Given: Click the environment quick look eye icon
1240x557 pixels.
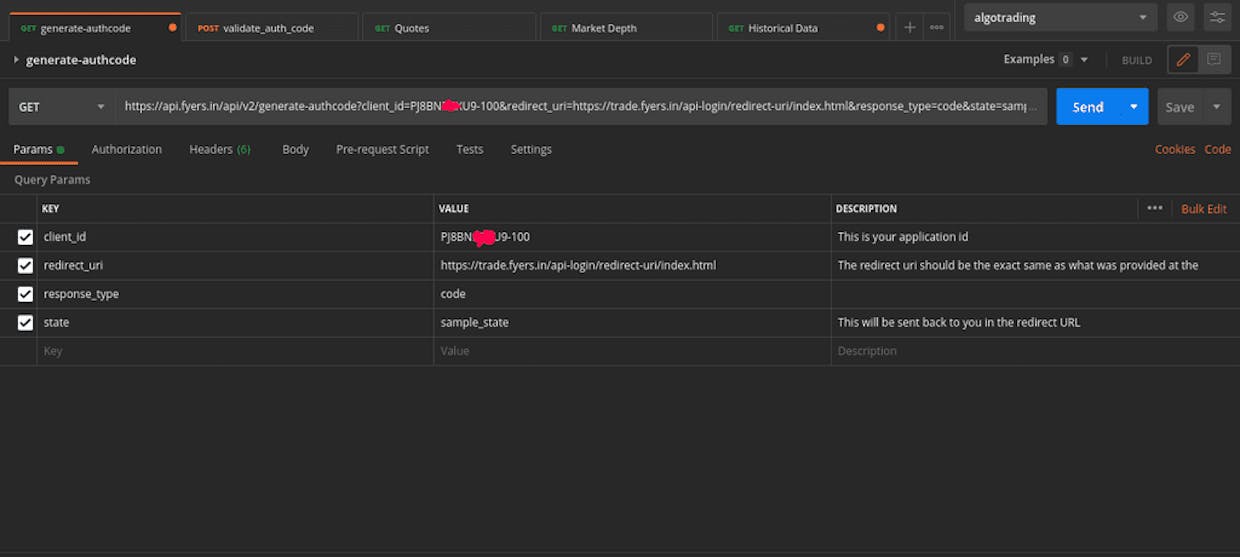Looking at the screenshot, I should click(x=1181, y=17).
